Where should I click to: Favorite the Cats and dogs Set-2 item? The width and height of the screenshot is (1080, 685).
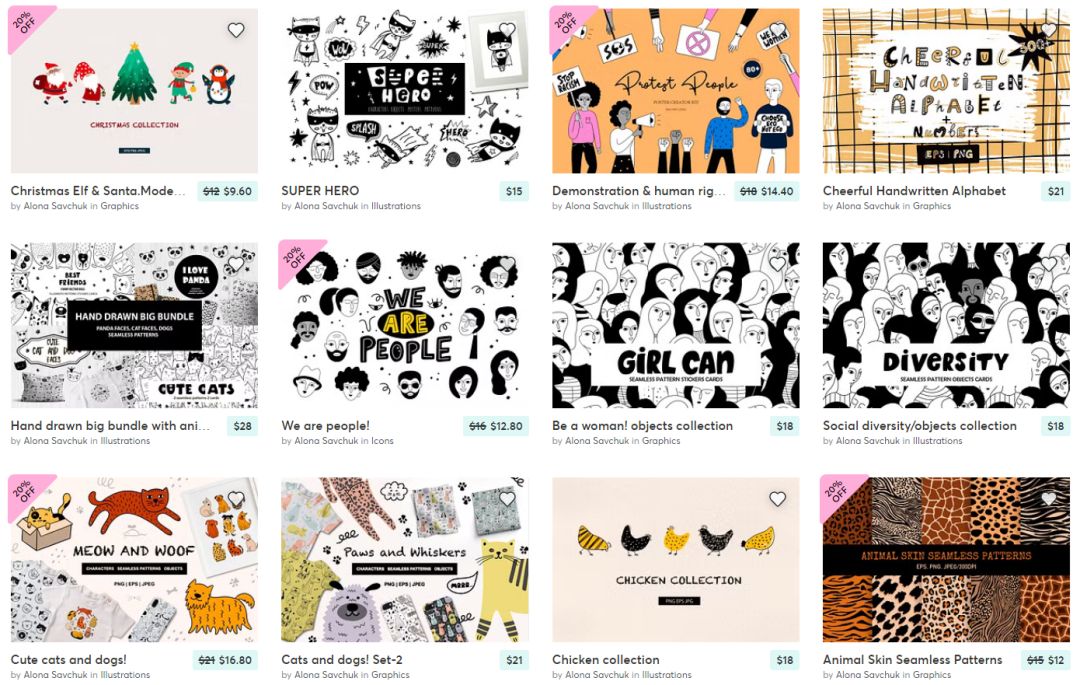tap(507, 498)
